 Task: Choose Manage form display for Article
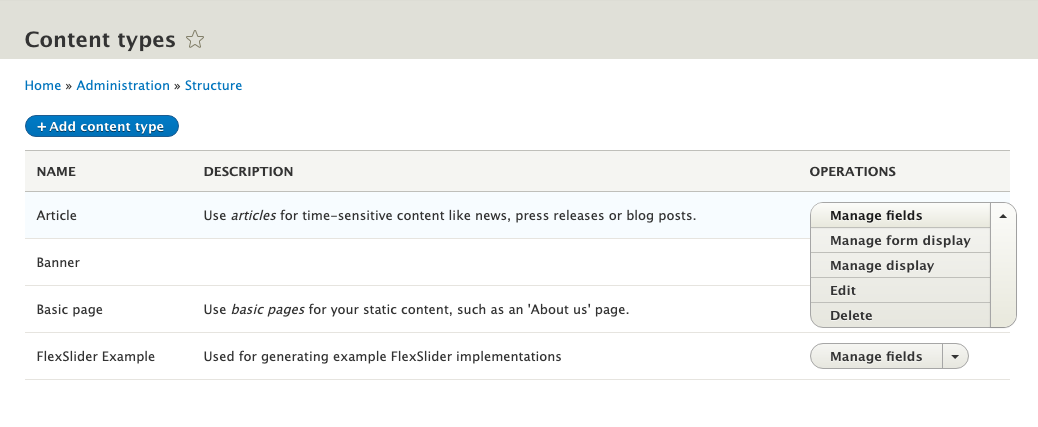tap(900, 240)
